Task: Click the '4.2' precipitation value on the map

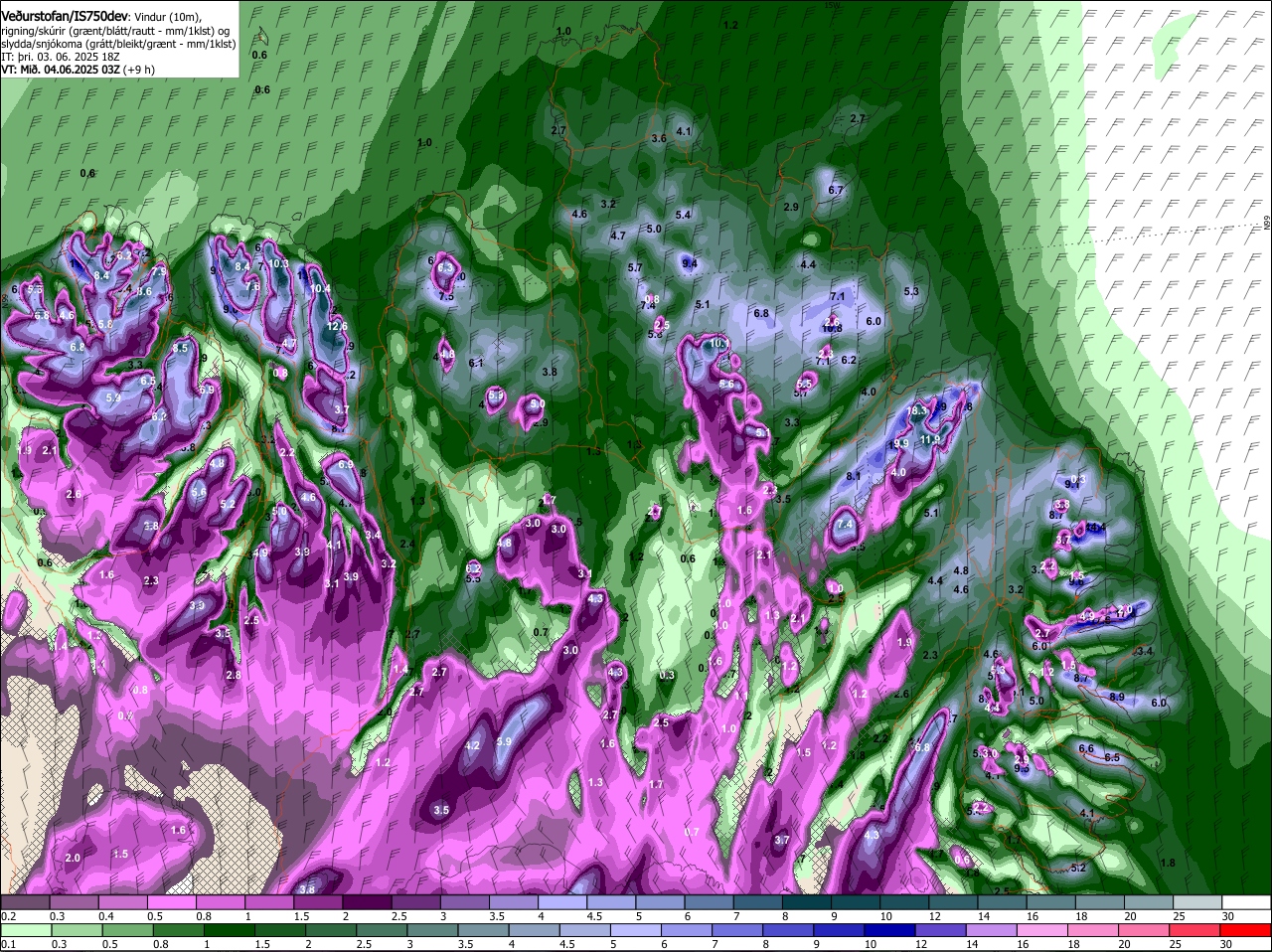Action: pos(473,745)
